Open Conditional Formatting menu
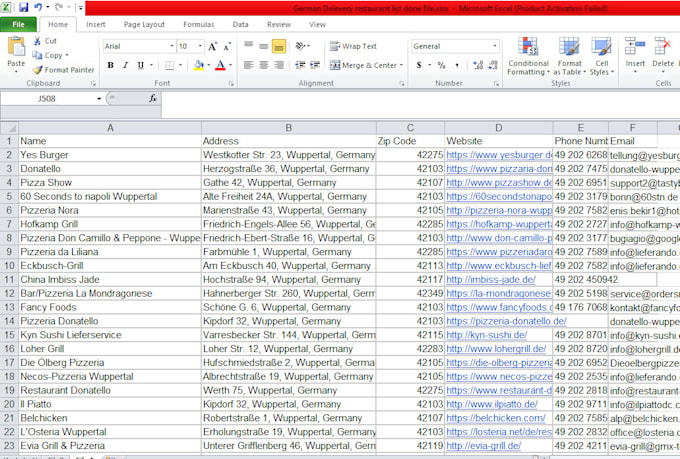 (x=528, y=56)
